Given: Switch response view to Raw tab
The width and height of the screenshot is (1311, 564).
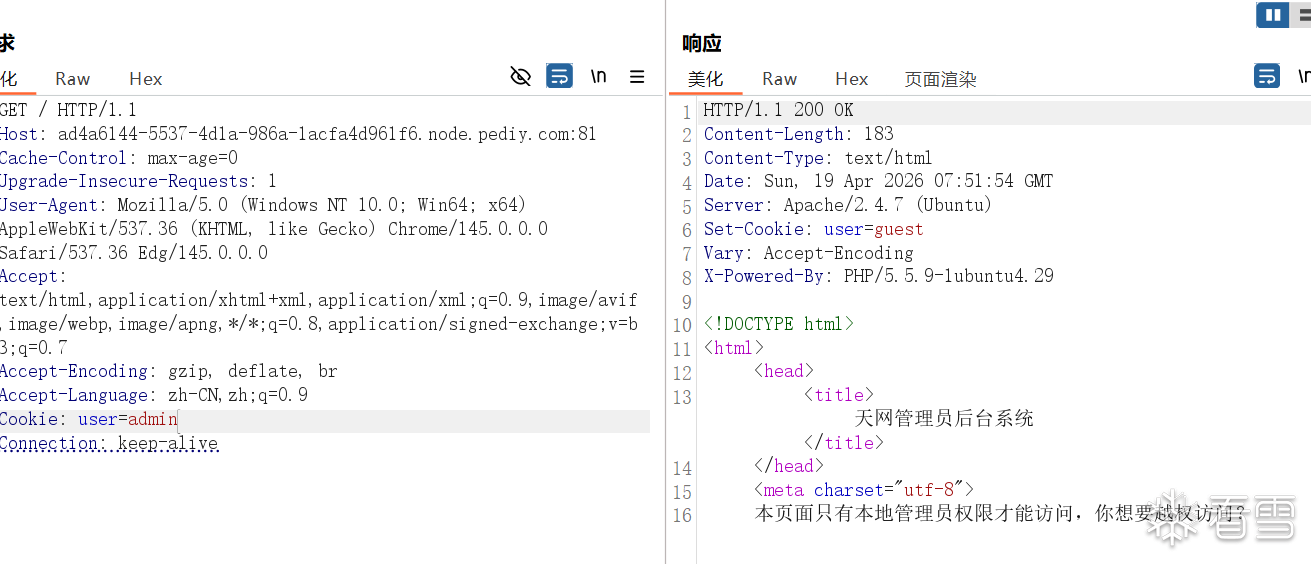Looking at the screenshot, I should 779,79.
